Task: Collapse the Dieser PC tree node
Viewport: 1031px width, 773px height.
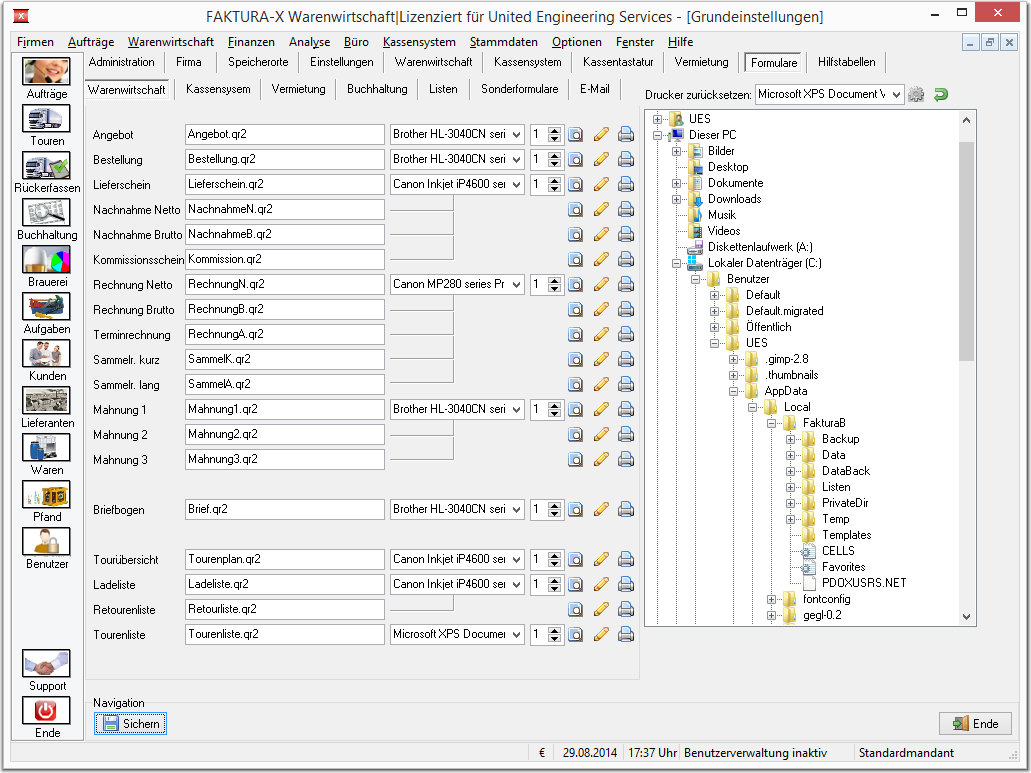Action: click(657, 135)
